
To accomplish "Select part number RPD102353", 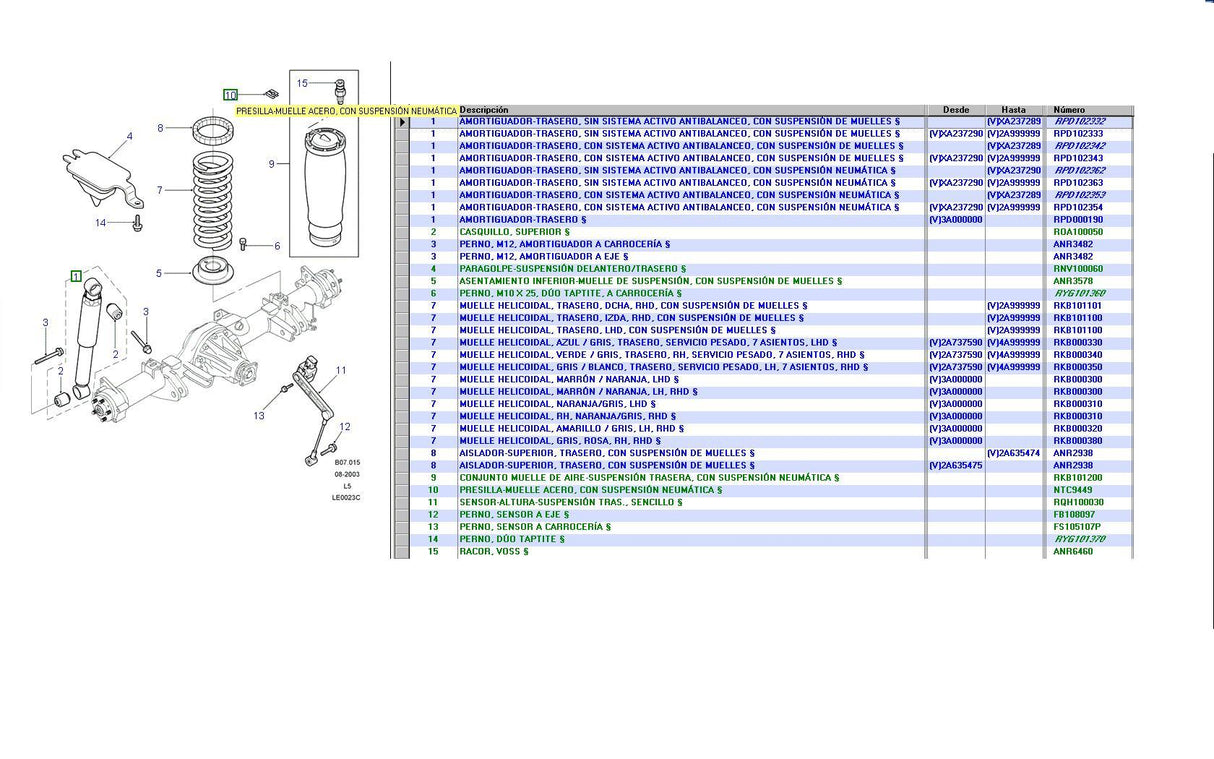I will pos(1080,195).
